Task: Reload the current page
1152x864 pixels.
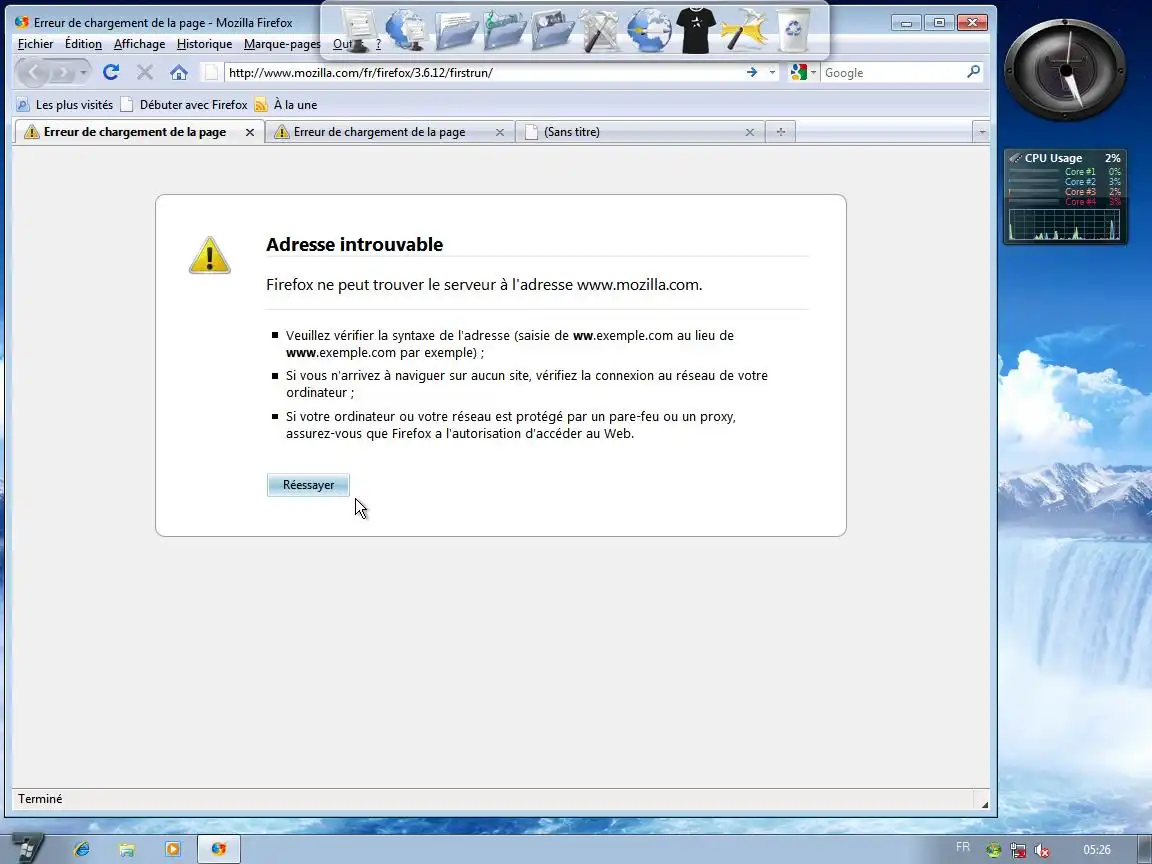Action: pyautogui.click(x=111, y=72)
